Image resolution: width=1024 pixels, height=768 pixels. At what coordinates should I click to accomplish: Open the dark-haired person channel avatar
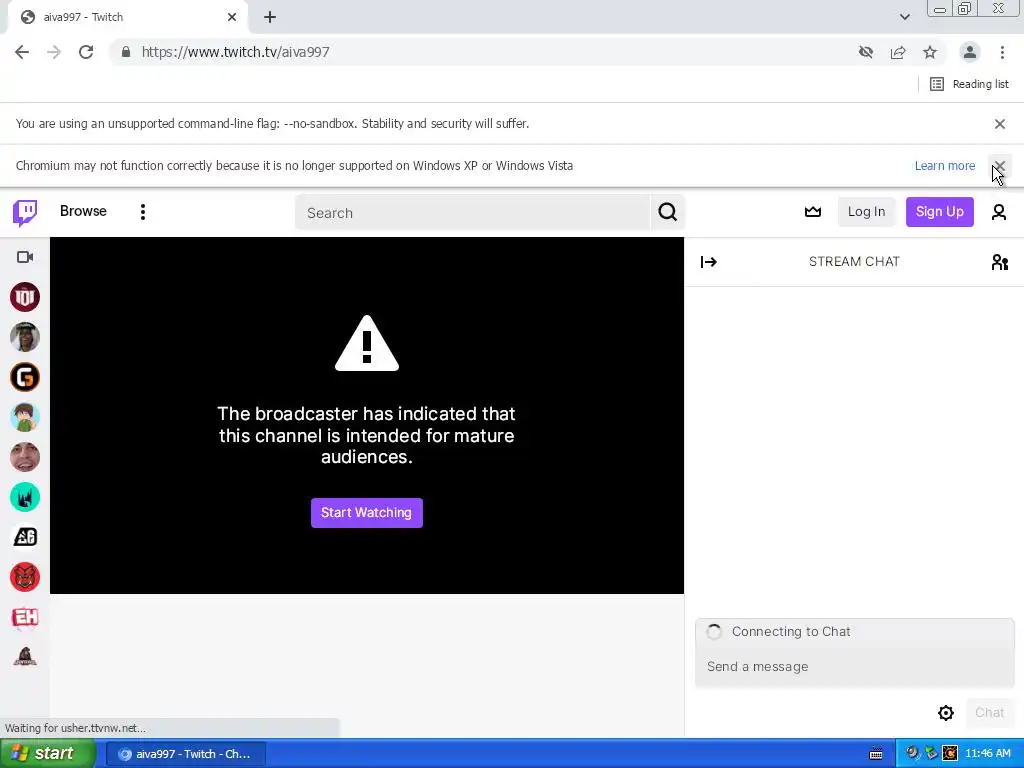coord(25,337)
